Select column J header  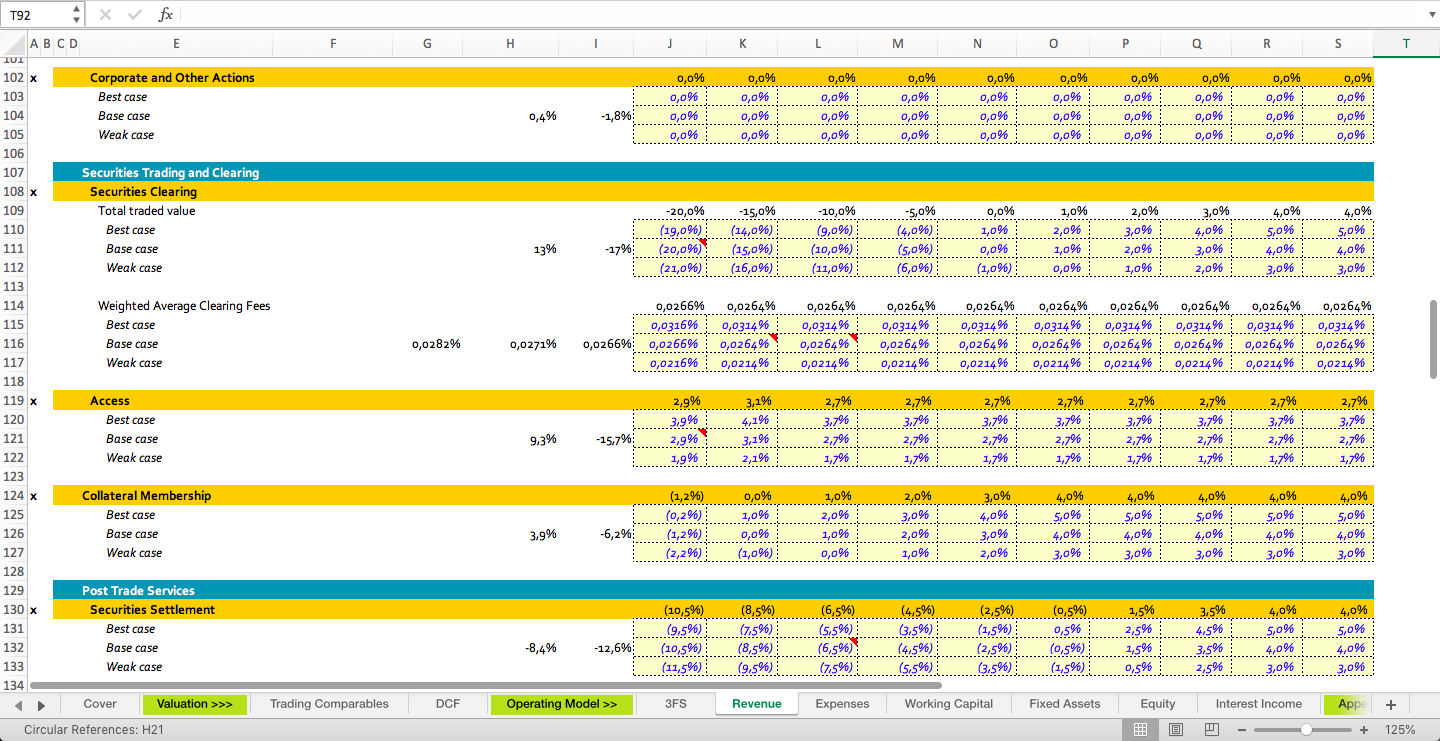(670, 43)
